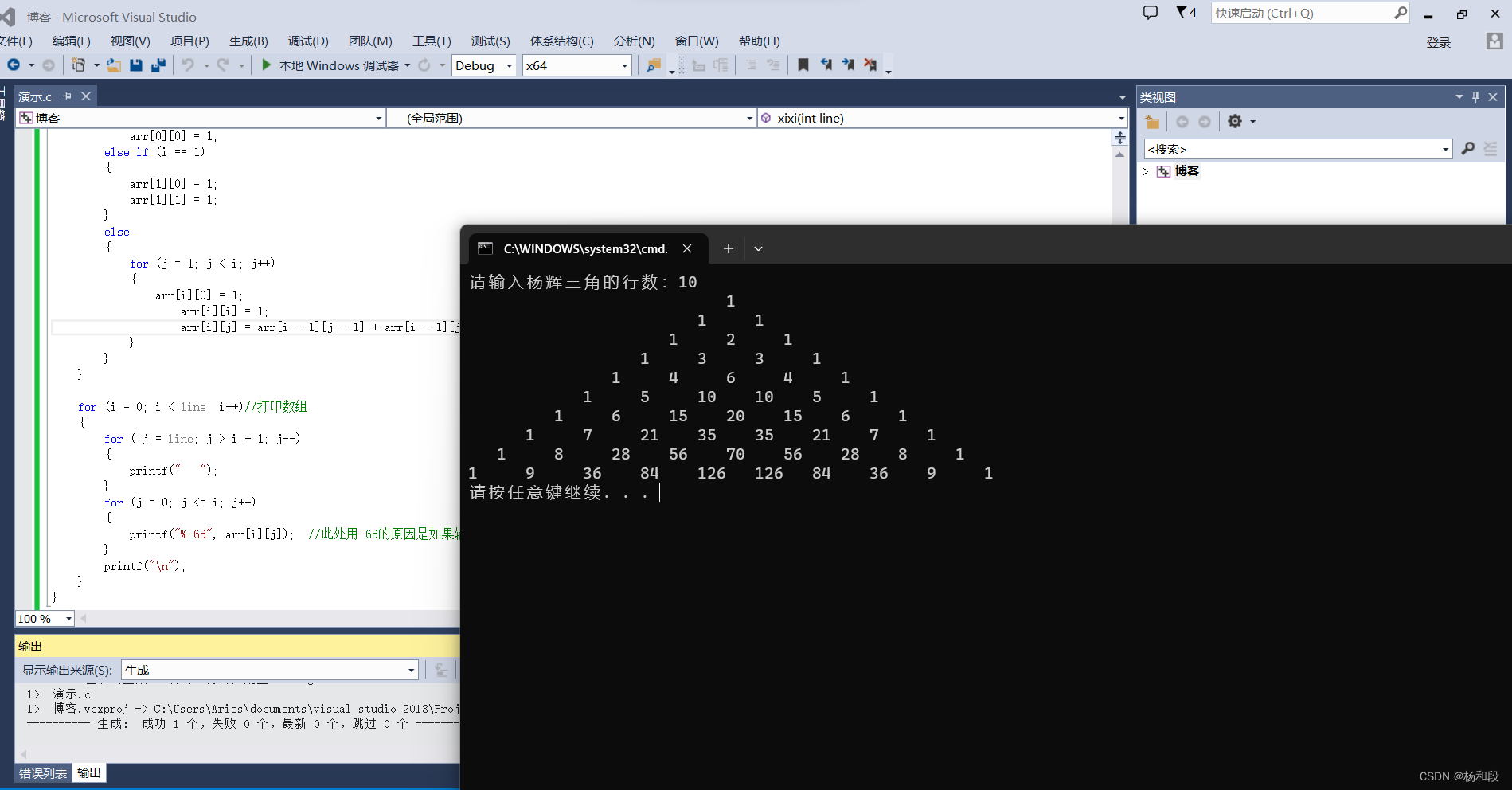1512x790 pixels.
Task: Expand the 博客 node in Class View
Action: (1145, 171)
